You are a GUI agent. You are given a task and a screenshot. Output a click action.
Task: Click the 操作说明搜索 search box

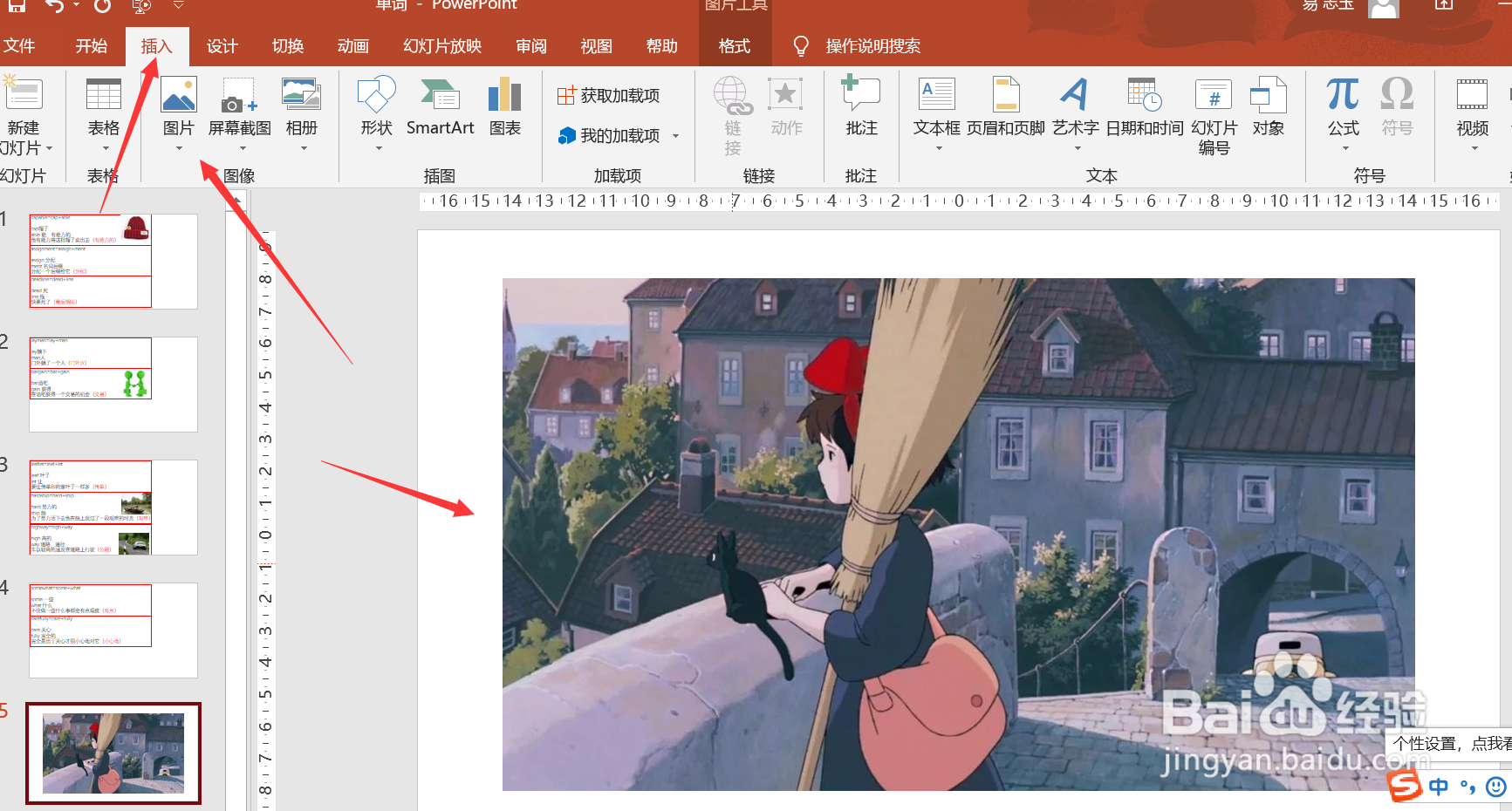point(872,46)
